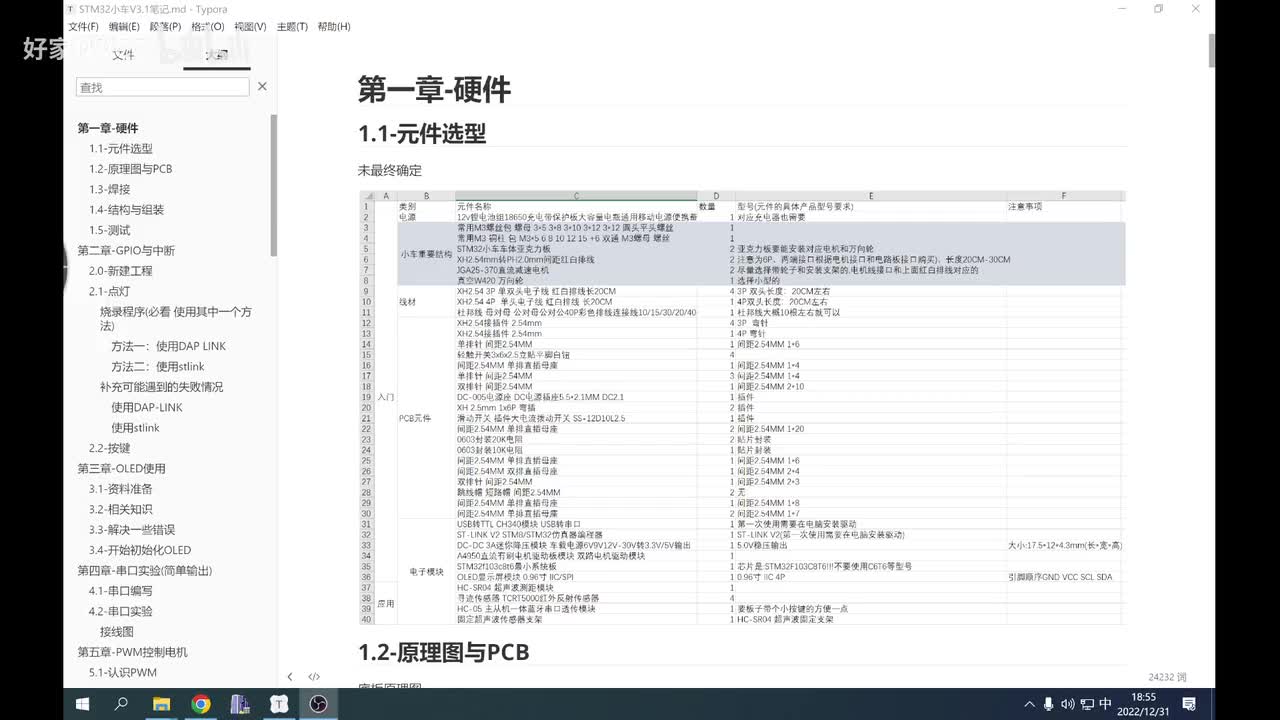This screenshot has height=720, width=1280.
Task: Jump to 3.2-相关知识 heading
Action: 121,510
